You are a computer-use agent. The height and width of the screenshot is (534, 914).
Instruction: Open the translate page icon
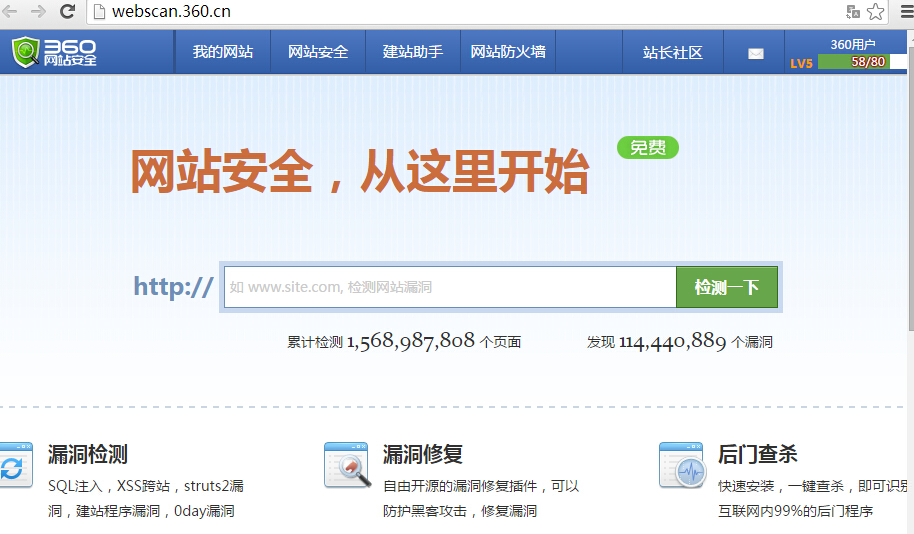click(853, 12)
